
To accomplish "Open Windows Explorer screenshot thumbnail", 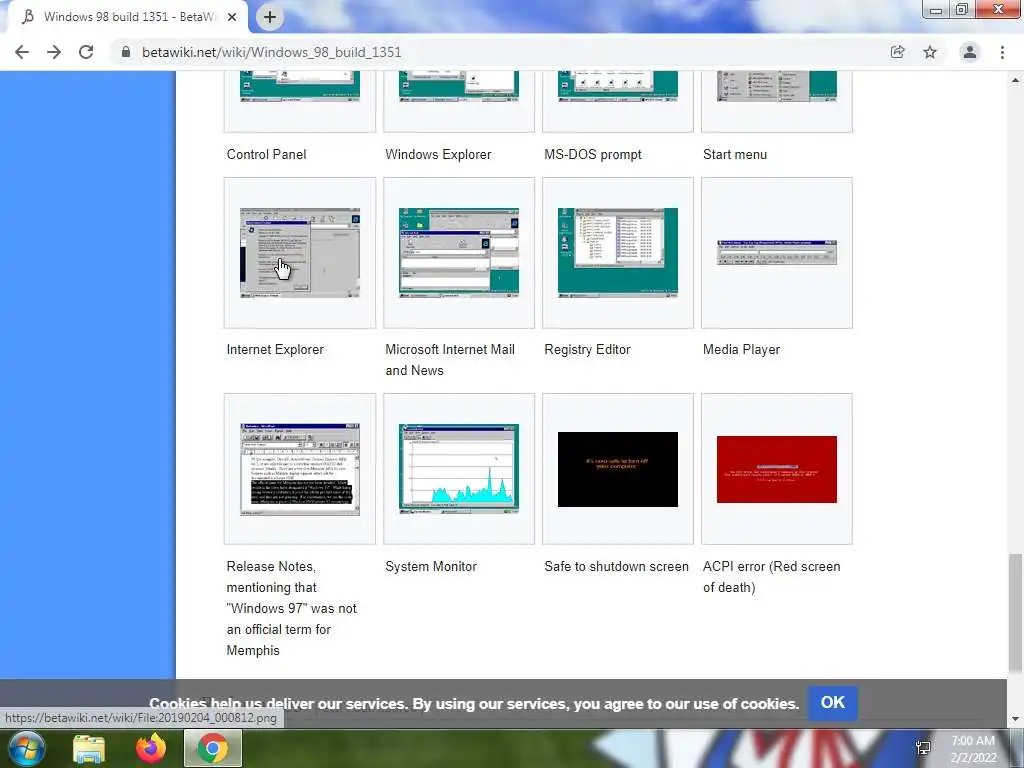I will (459, 86).
